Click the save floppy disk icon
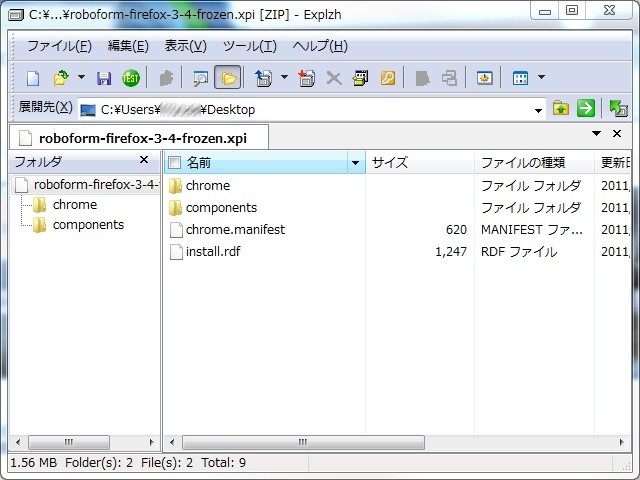This screenshot has width=640, height=480. click(x=104, y=78)
